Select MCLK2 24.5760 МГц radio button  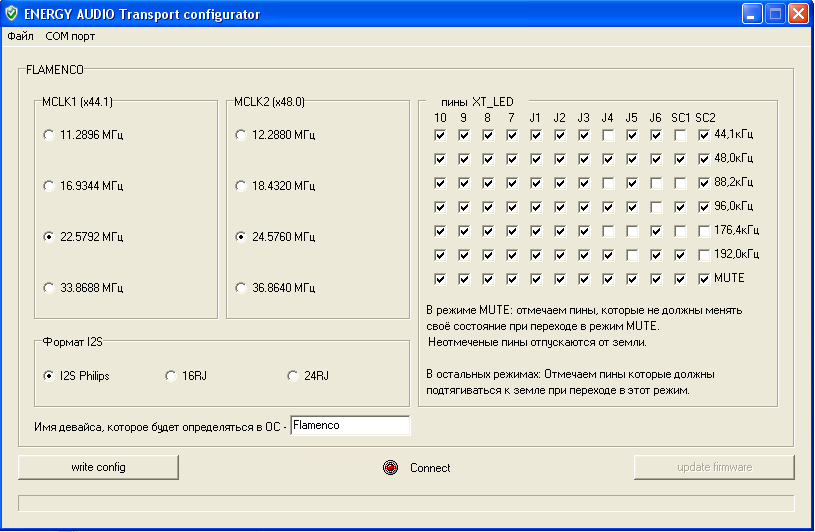pyautogui.click(x=241, y=237)
